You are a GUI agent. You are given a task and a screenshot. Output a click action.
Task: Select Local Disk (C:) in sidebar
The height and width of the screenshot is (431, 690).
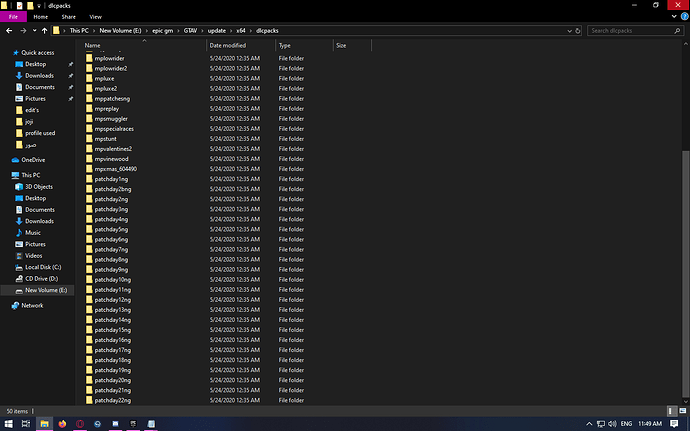pyautogui.click(x=43, y=267)
